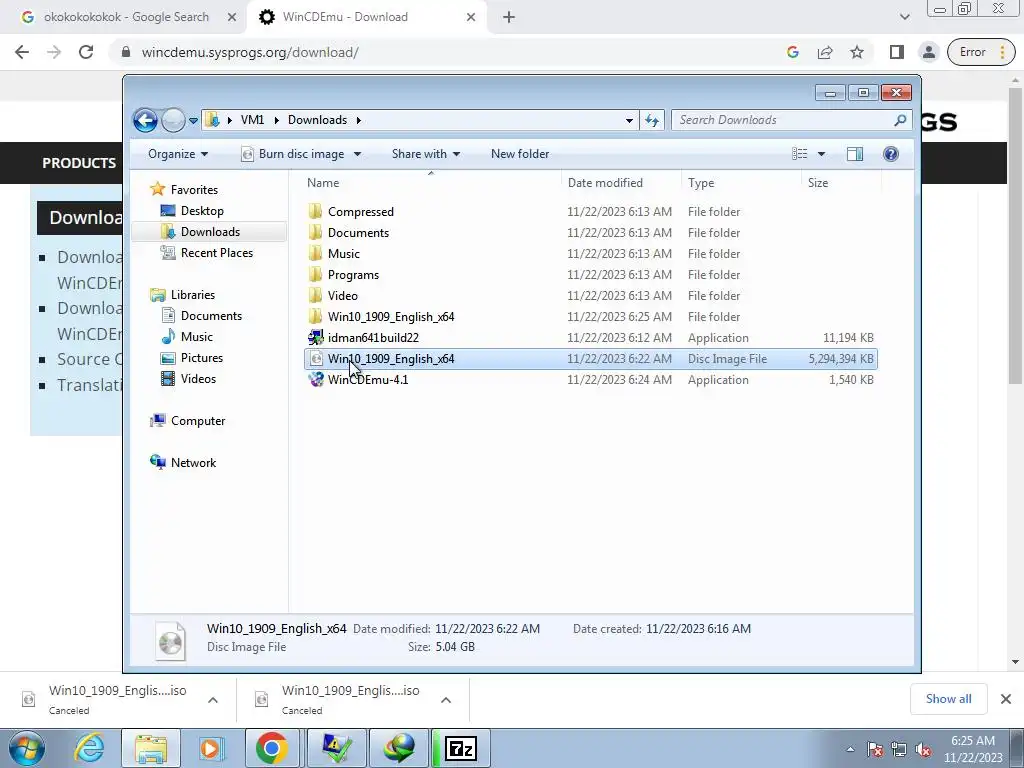Switch to WinCDEmu - Download tab
The width and height of the screenshot is (1024, 768).
click(345, 17)
